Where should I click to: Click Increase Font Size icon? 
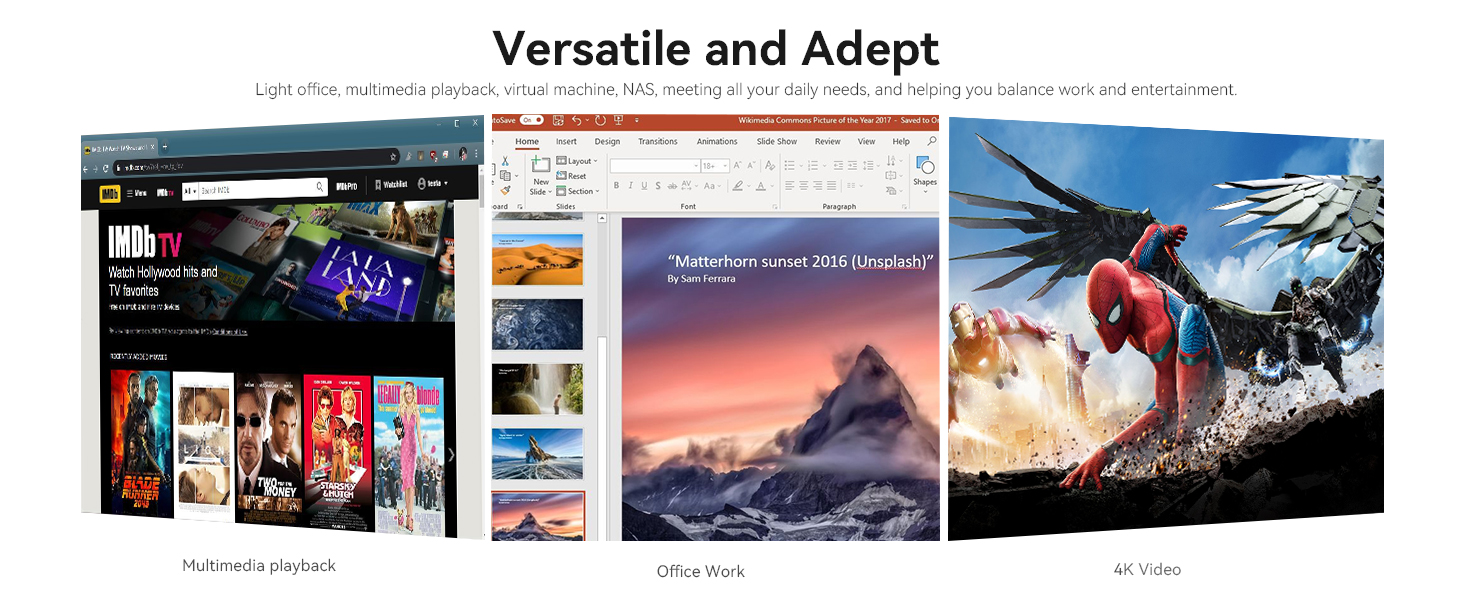pos(738,165)
